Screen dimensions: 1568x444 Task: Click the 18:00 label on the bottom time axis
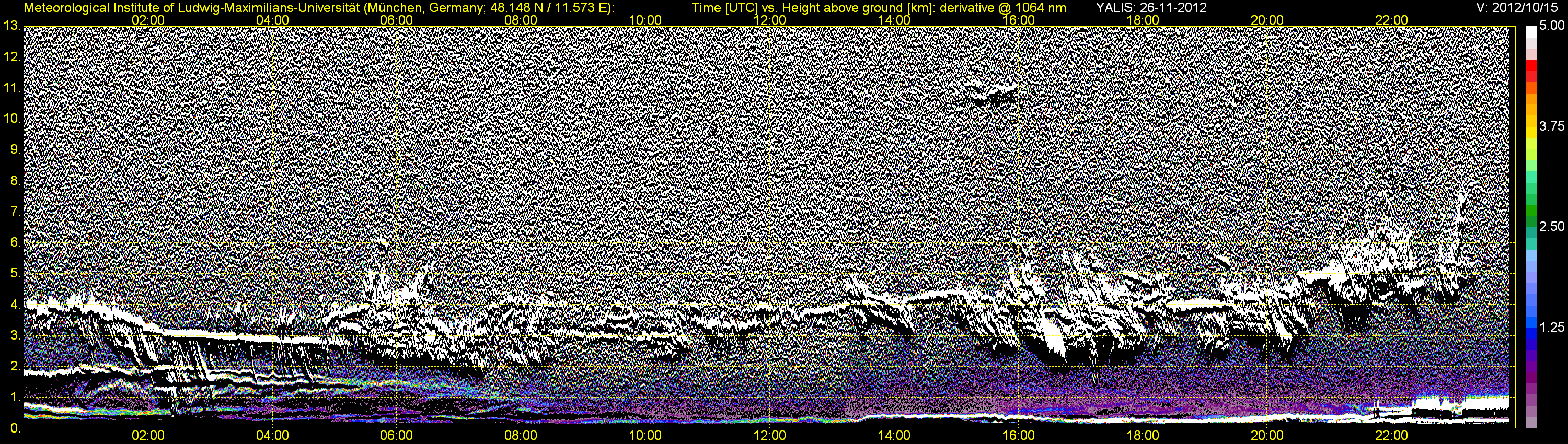(1143, 436)
